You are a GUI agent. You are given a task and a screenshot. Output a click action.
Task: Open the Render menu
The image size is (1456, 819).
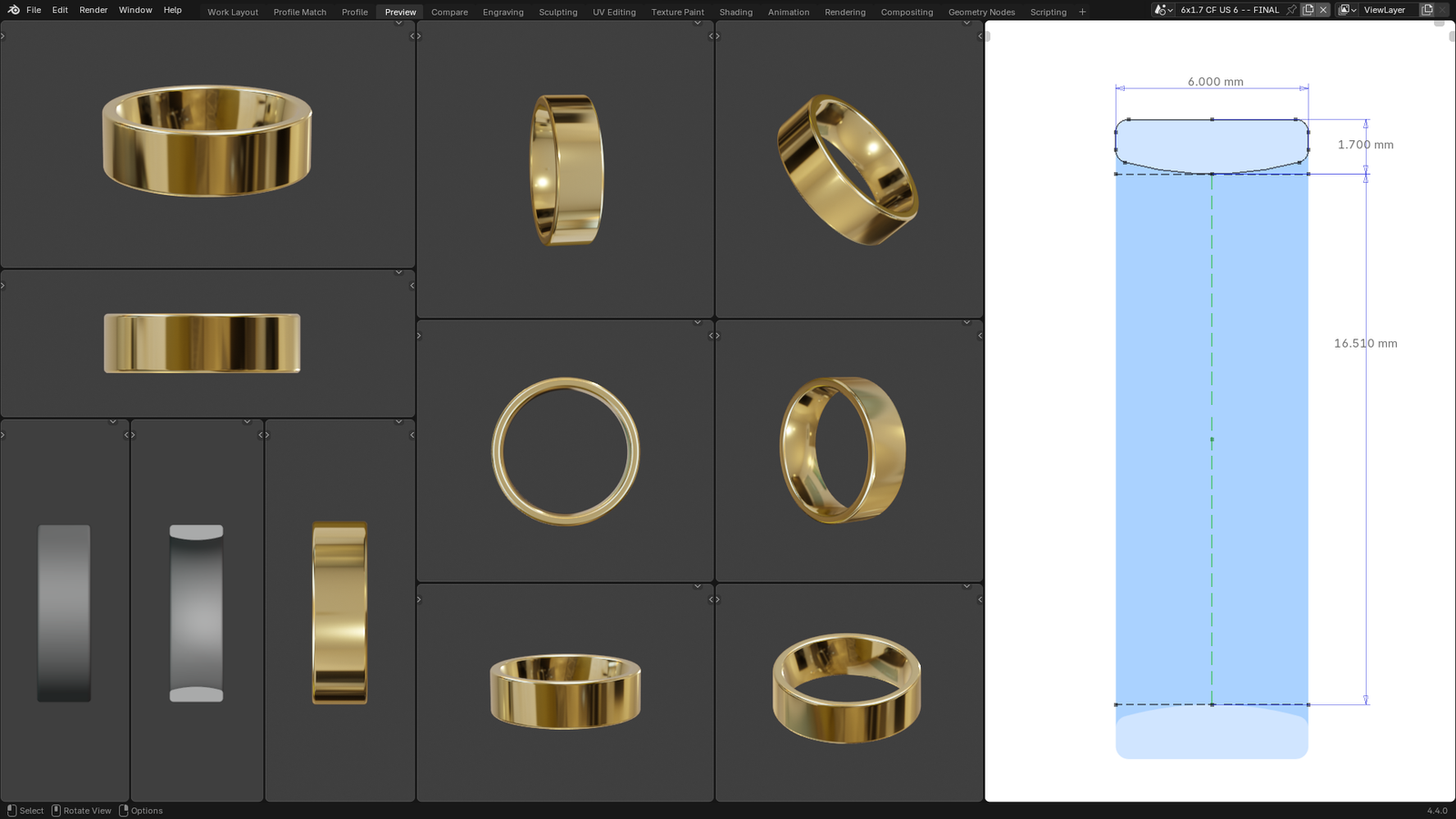(93, 10)
